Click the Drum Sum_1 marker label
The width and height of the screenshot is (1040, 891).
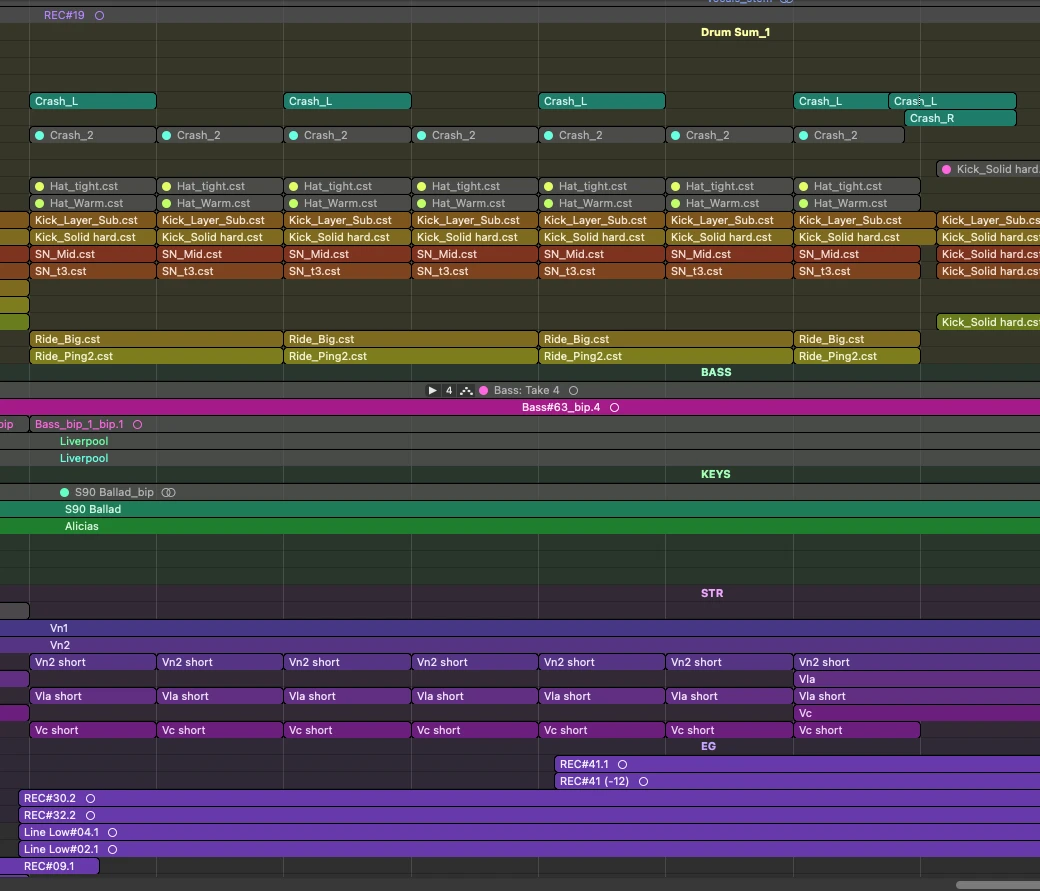point(735,32)
